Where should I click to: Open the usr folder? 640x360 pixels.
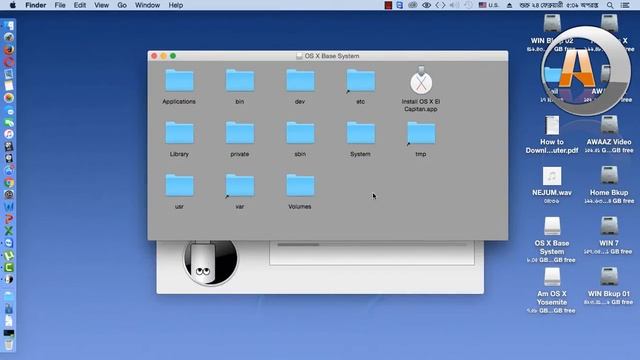[179, 186]
